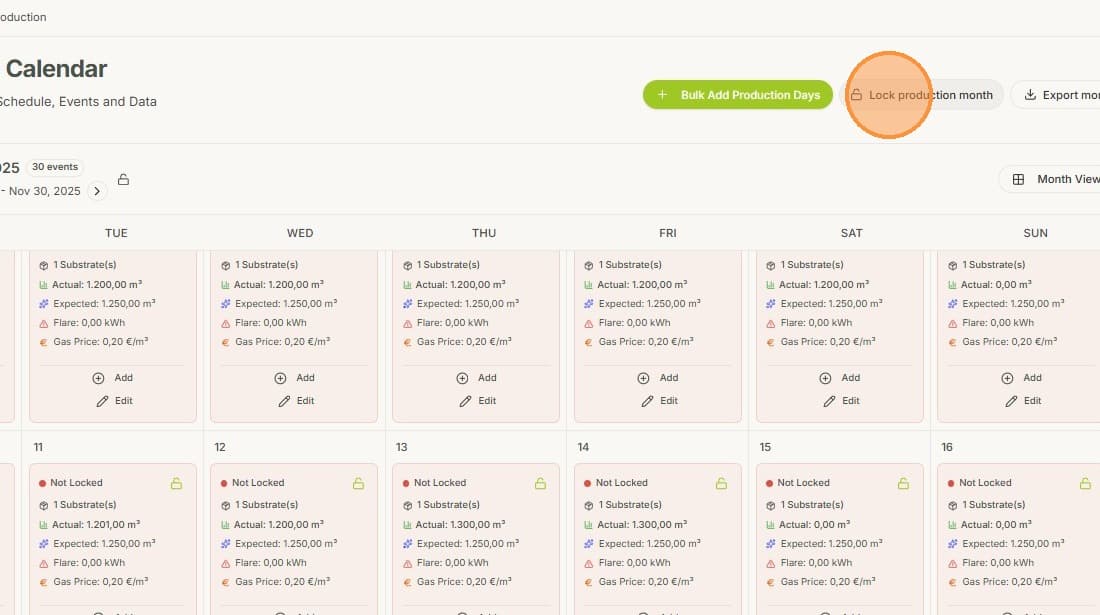The height and width of the screenshot is (615, 1100).
Task: Click the Lock production month button
Action: (922, 95)
